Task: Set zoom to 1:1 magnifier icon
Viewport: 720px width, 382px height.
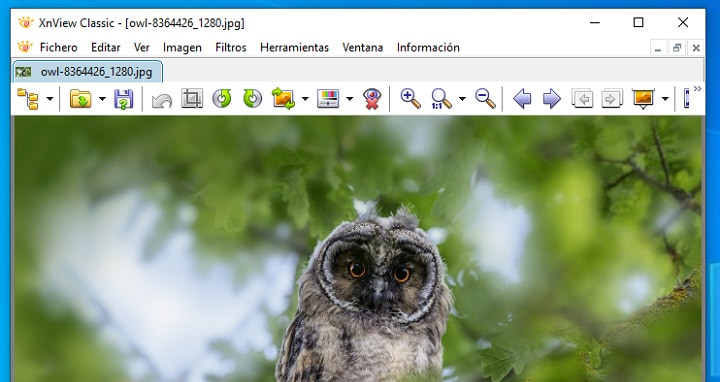Action: (x=441, y=99)
